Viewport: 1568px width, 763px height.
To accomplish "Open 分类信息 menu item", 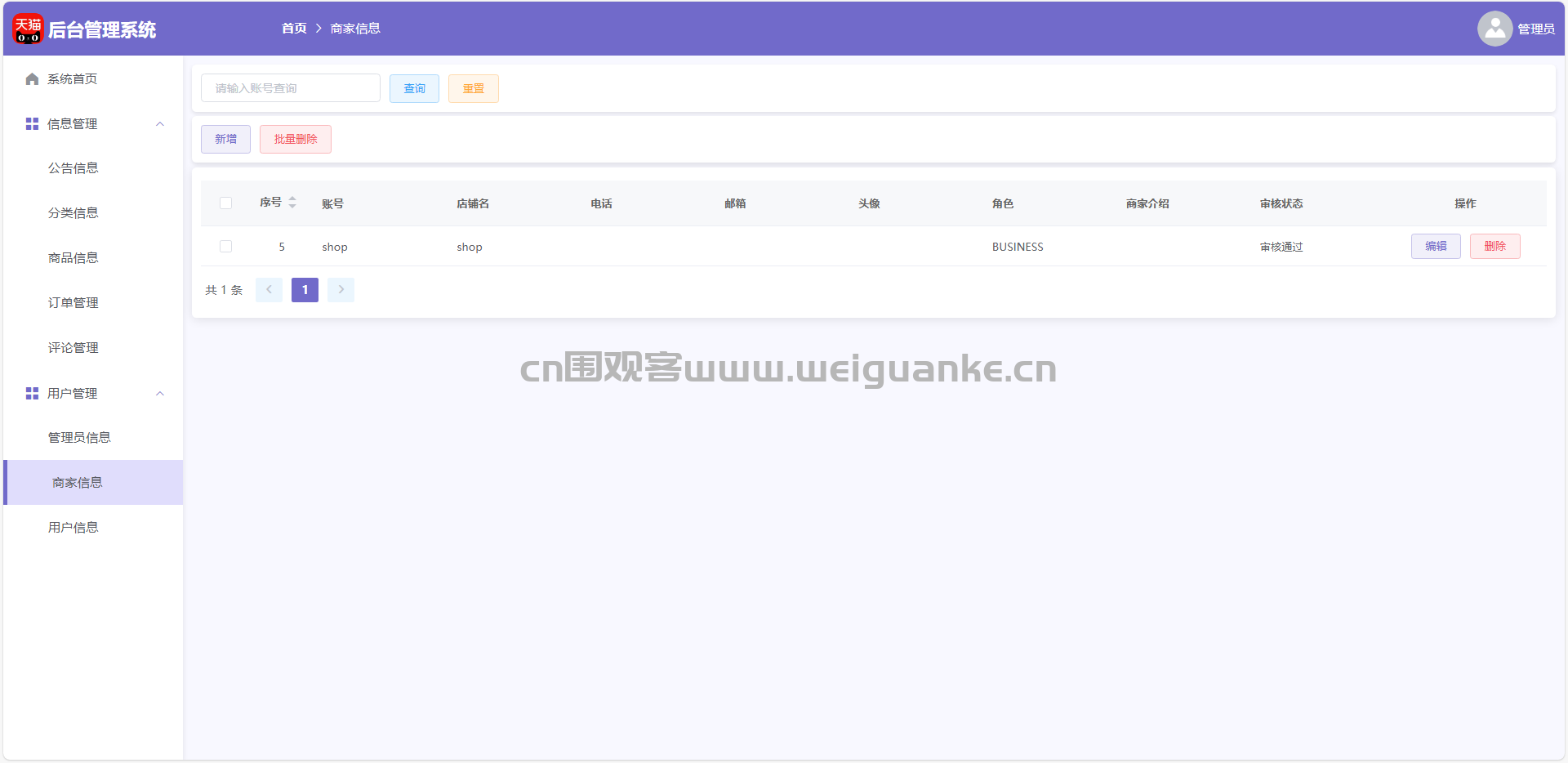I will [93, 213].
